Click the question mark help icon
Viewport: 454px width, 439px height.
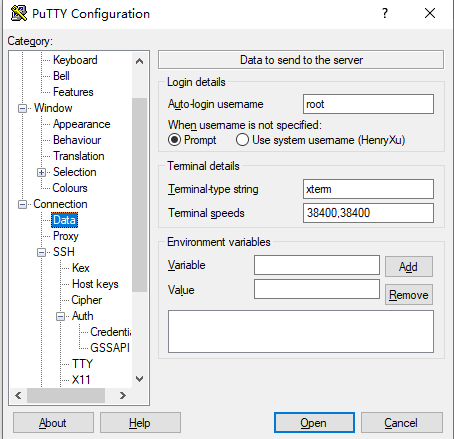pyautogui.click(x=385, y=13)
